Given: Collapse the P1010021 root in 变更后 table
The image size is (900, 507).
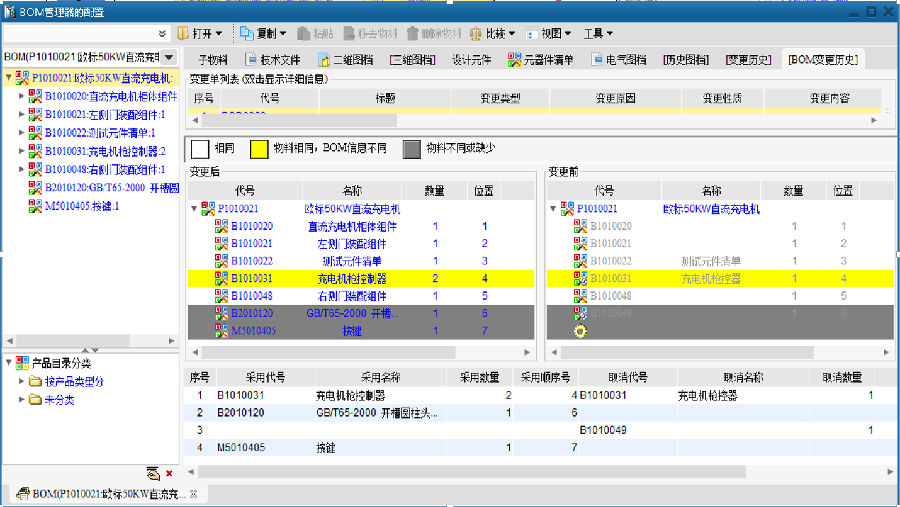Looking at the screenshot, I should click(193, 209).
